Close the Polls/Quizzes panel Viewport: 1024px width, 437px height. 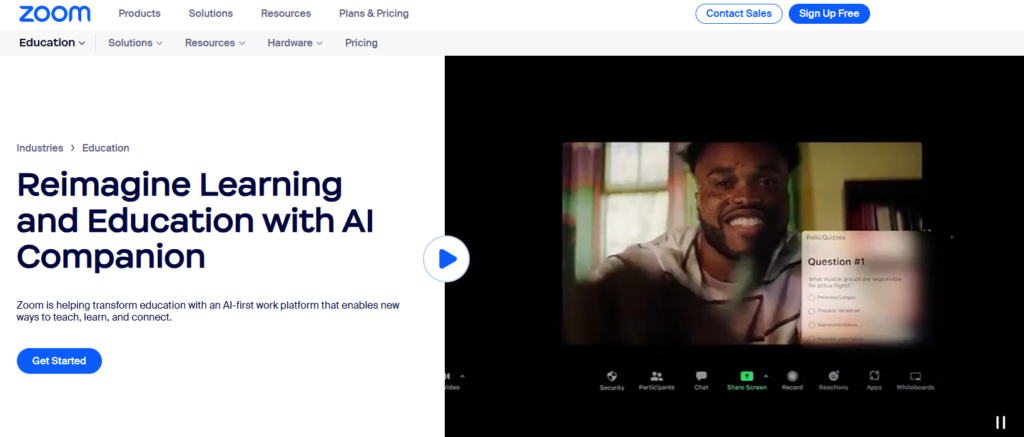(x=952, y=237)
